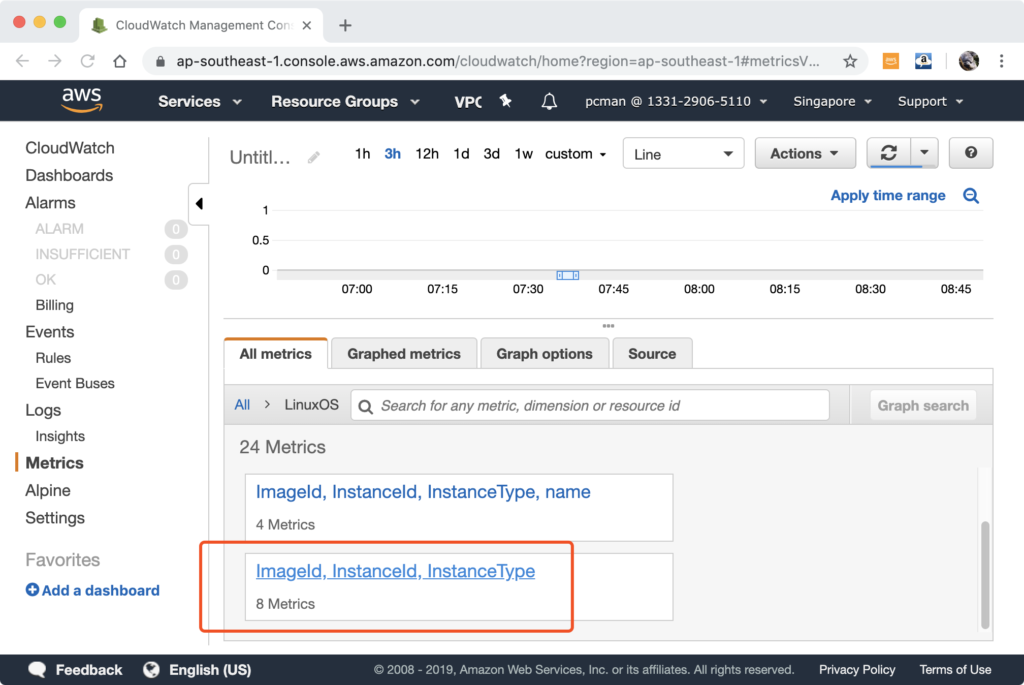The image size is (1024, 685).
Task: Navigate back in the browser
Action: pos(23,61)
